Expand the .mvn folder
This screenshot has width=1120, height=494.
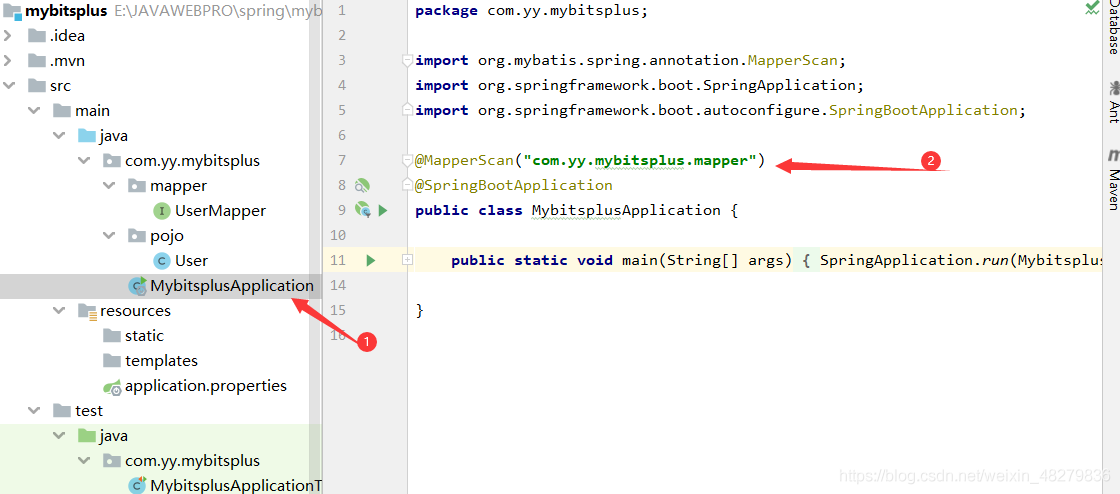tap(9, 61)
